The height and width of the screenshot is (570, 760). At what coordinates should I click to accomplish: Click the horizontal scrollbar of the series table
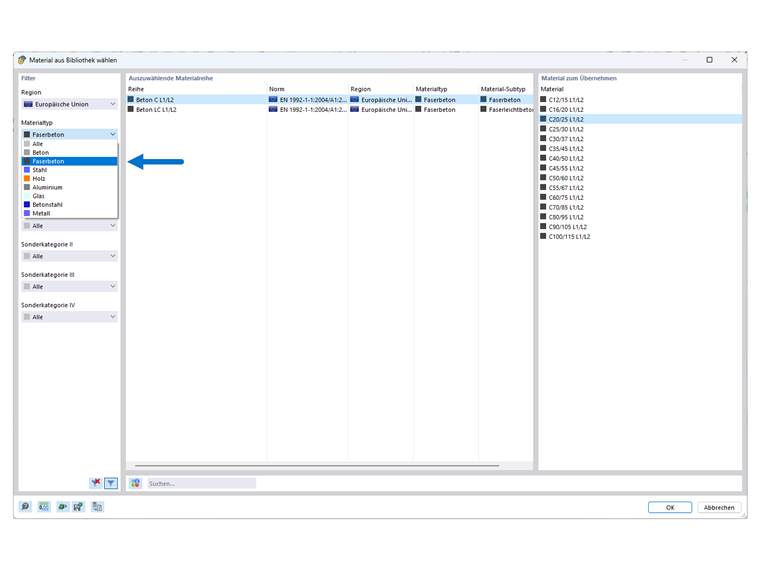click(x=317, y=465)
